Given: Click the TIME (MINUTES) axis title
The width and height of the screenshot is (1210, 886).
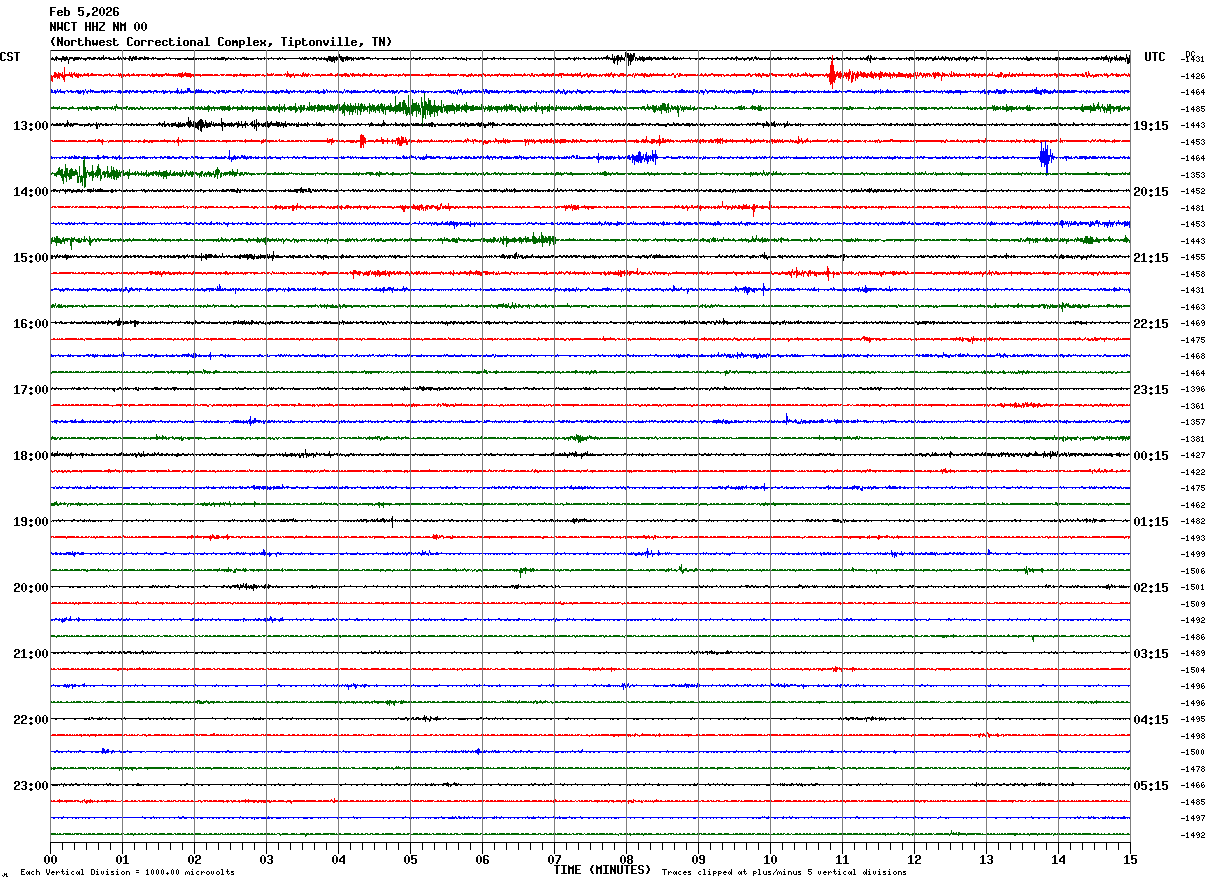Looking at the screenshot, I should (x=601, y=870).
